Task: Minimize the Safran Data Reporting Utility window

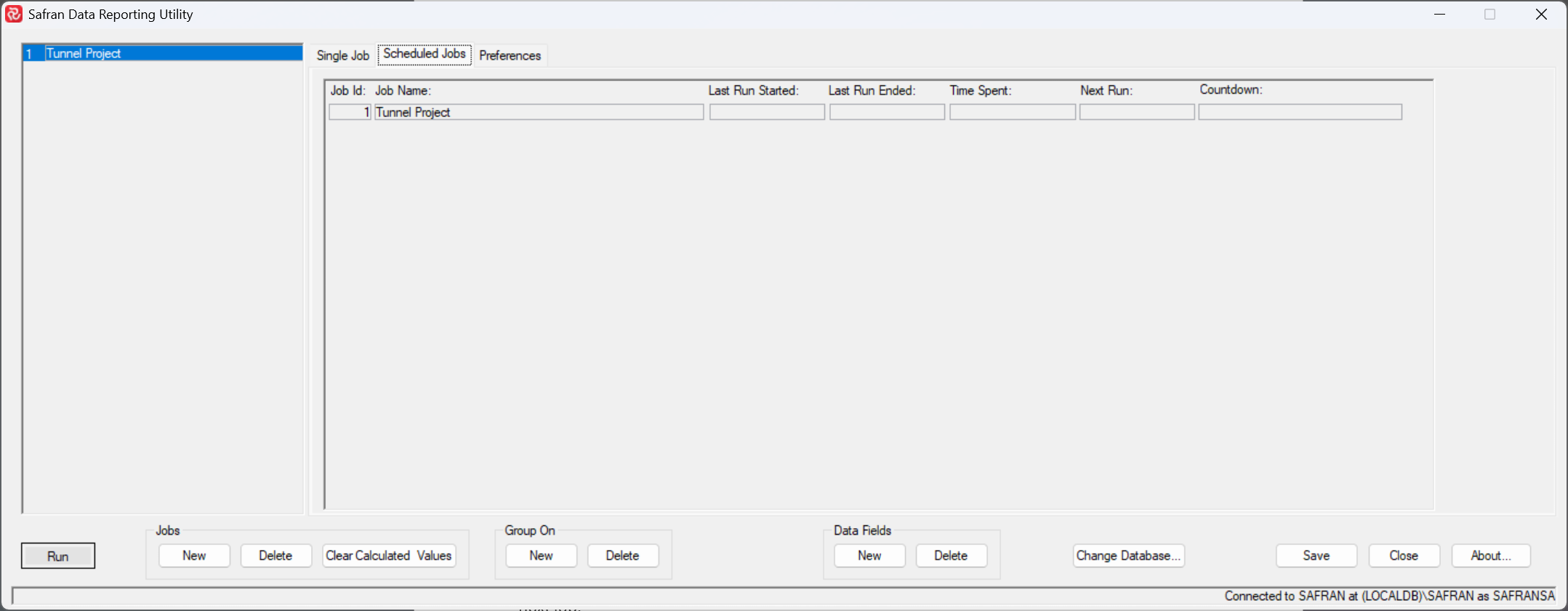Action: pos(1439,15)
